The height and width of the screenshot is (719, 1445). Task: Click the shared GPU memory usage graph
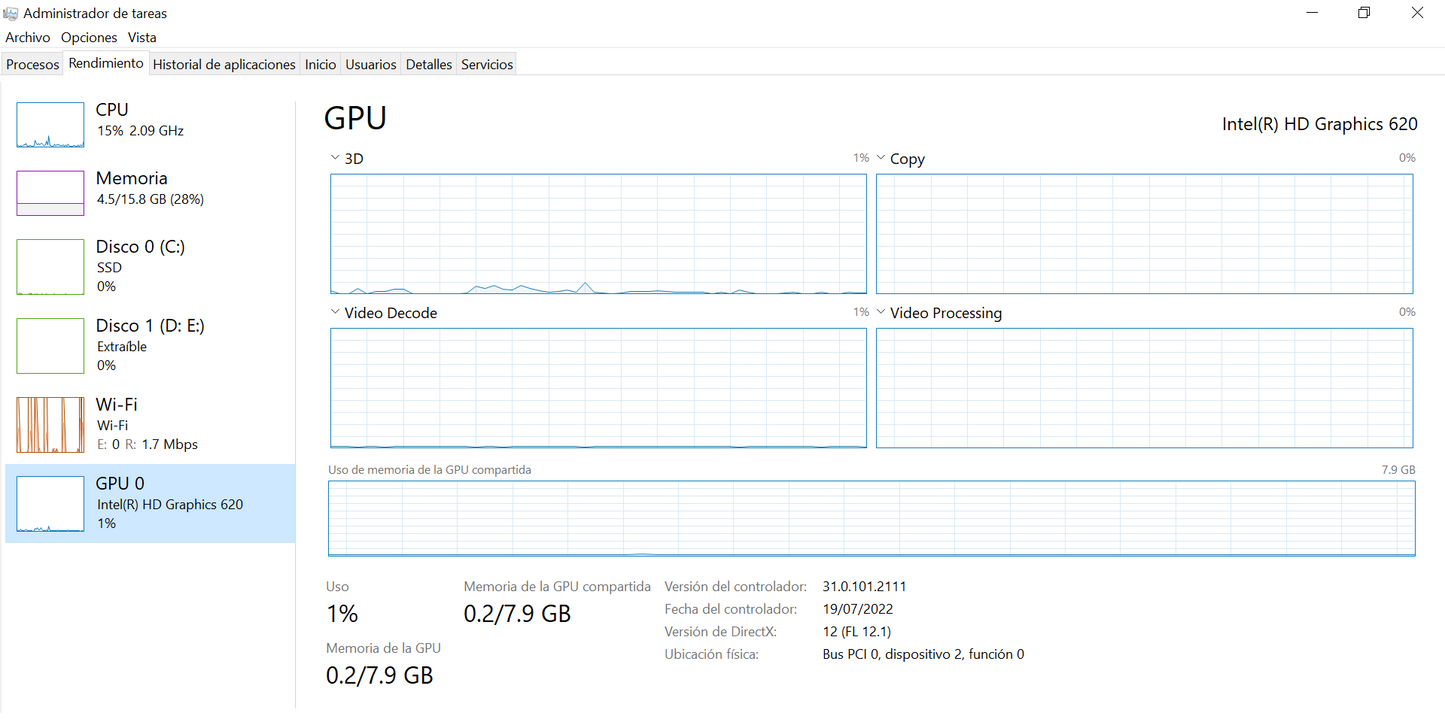[871, 518]
